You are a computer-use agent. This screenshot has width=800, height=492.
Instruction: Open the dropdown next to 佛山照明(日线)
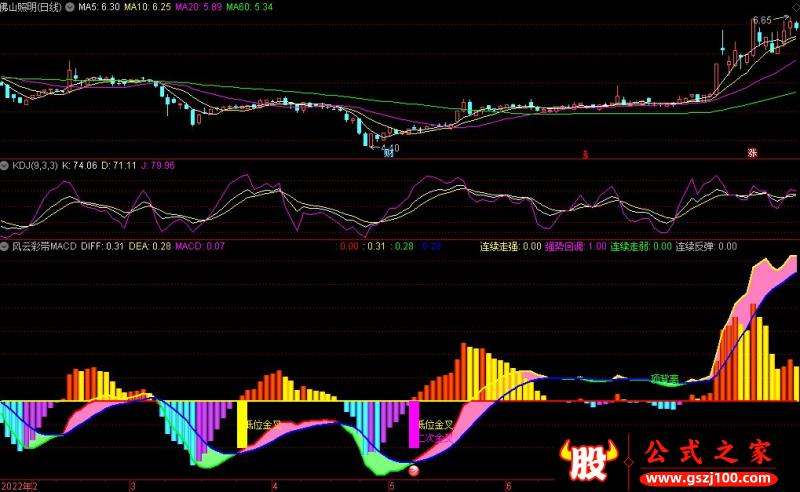(x=70, y=7)
